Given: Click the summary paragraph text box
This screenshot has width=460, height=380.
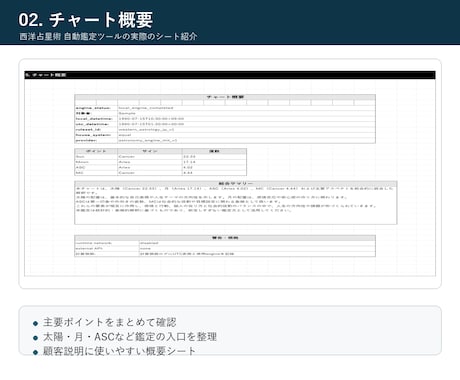Looking at the screenshot, I should pos(236,205).
